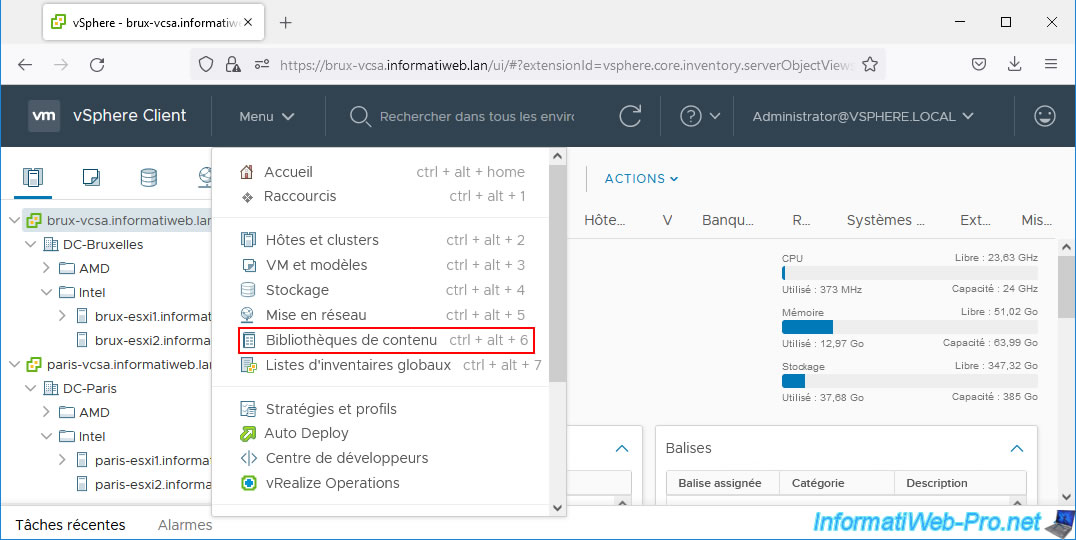1076x540 pixels.
Task: Click the Mémoire usage bar
Action: click(910, 327)
